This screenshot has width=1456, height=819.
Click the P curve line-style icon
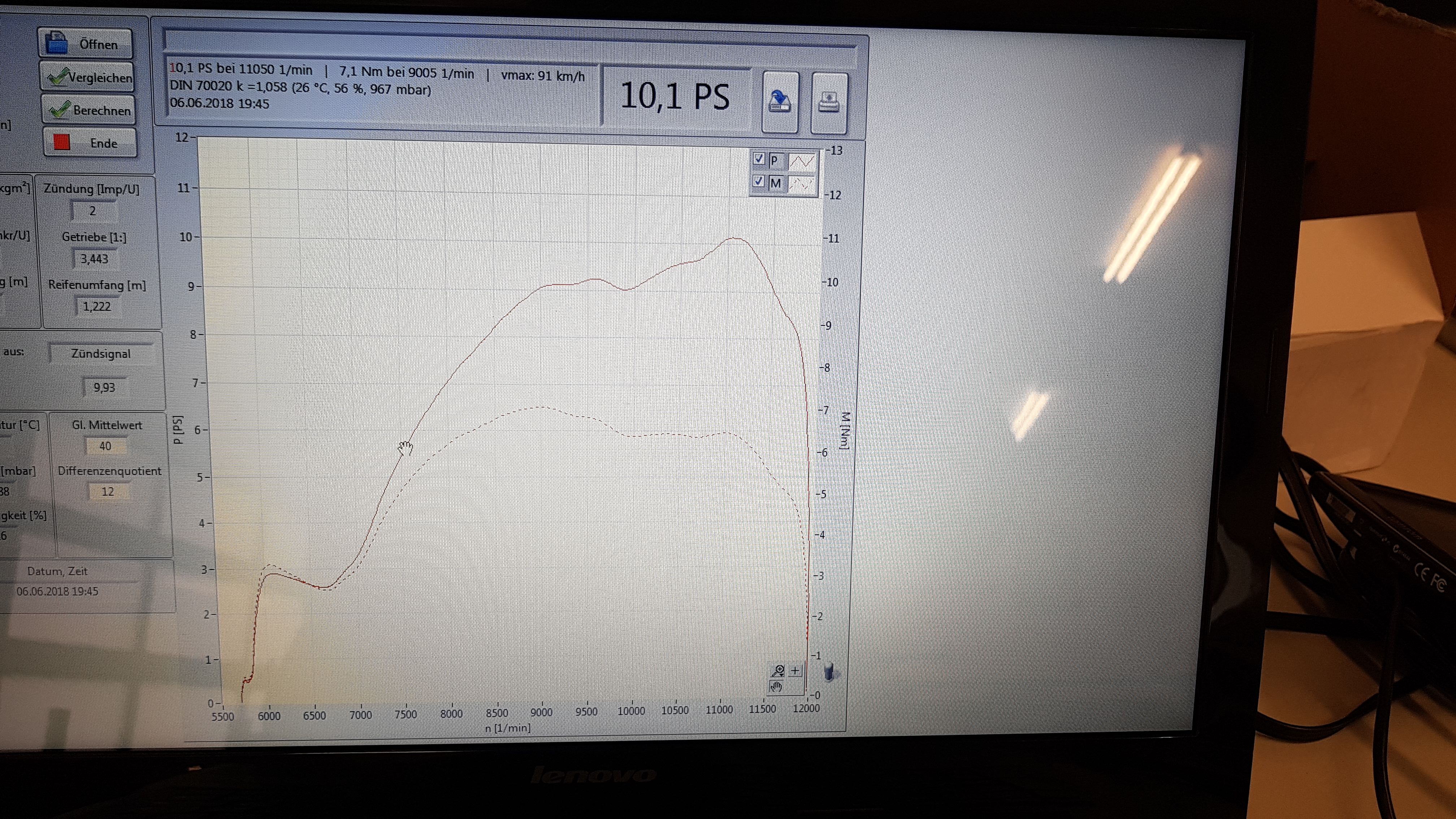point(802,161)
